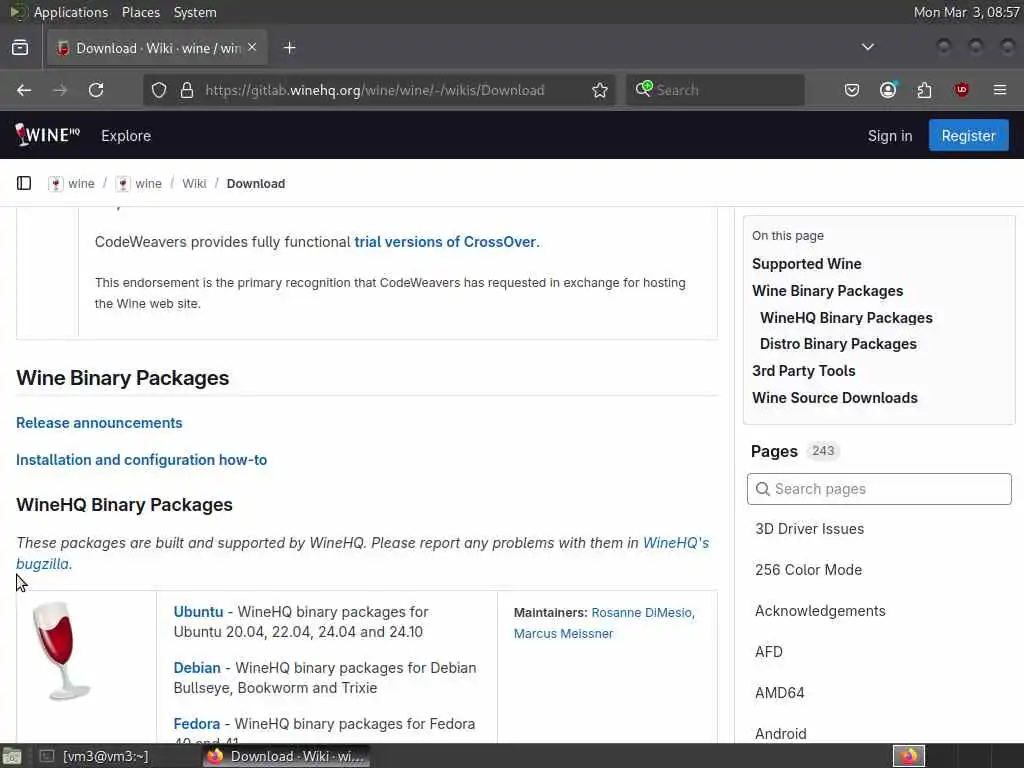Open uBlock Origin extension icon

(962, 90)
